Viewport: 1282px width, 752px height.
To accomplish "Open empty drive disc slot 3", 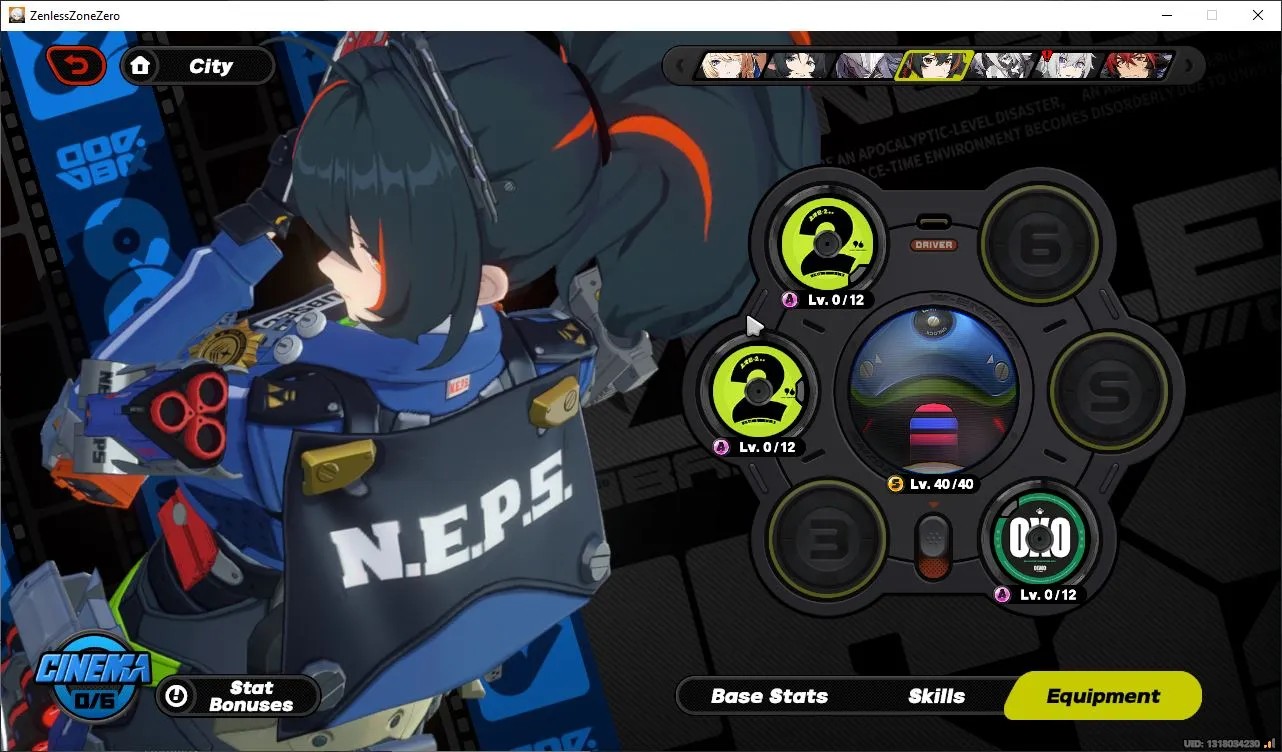I will click(827, 538).
